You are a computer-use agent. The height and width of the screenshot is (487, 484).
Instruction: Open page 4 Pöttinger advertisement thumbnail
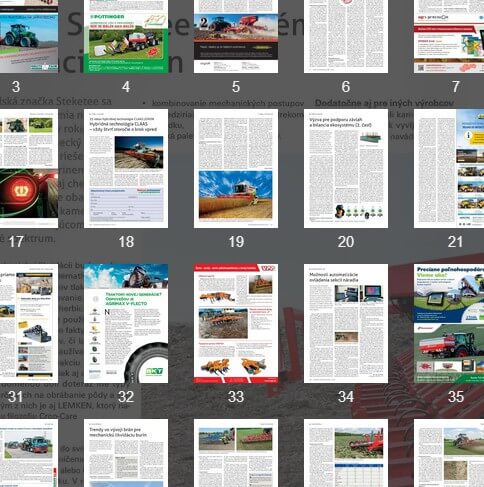pyautogui.click(x=126, y=36)
